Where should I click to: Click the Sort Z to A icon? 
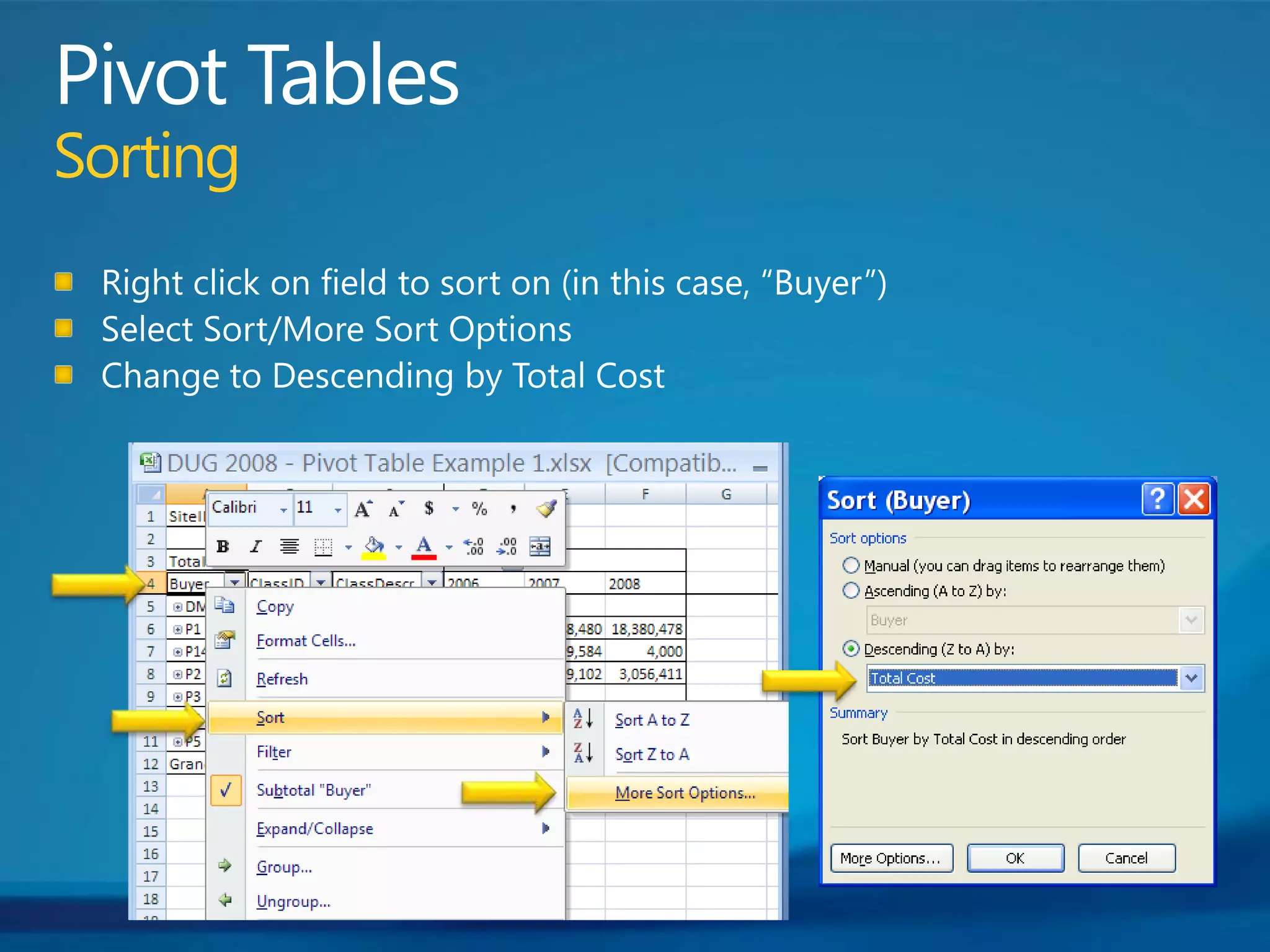[x=584, y=753]
